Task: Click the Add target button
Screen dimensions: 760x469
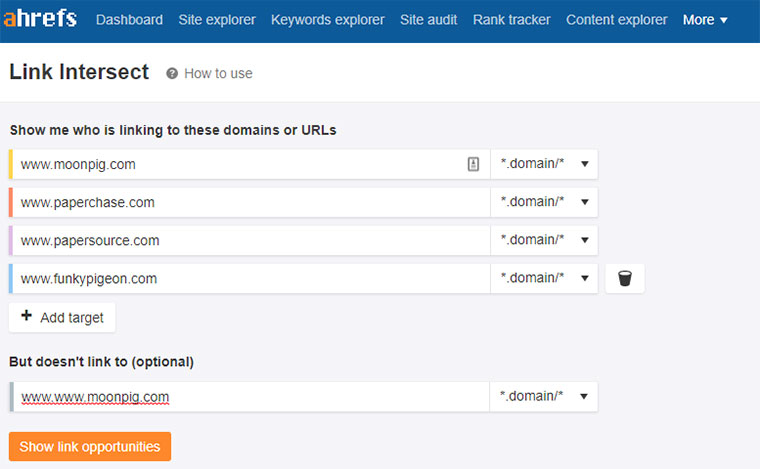Action: pos(62,317)
